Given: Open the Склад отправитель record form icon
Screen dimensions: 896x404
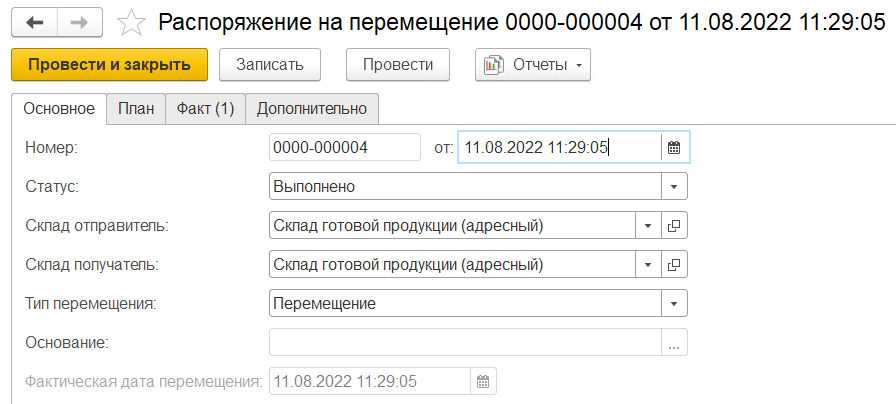Looking at the screenshot, I should click(x=674, y=226).
